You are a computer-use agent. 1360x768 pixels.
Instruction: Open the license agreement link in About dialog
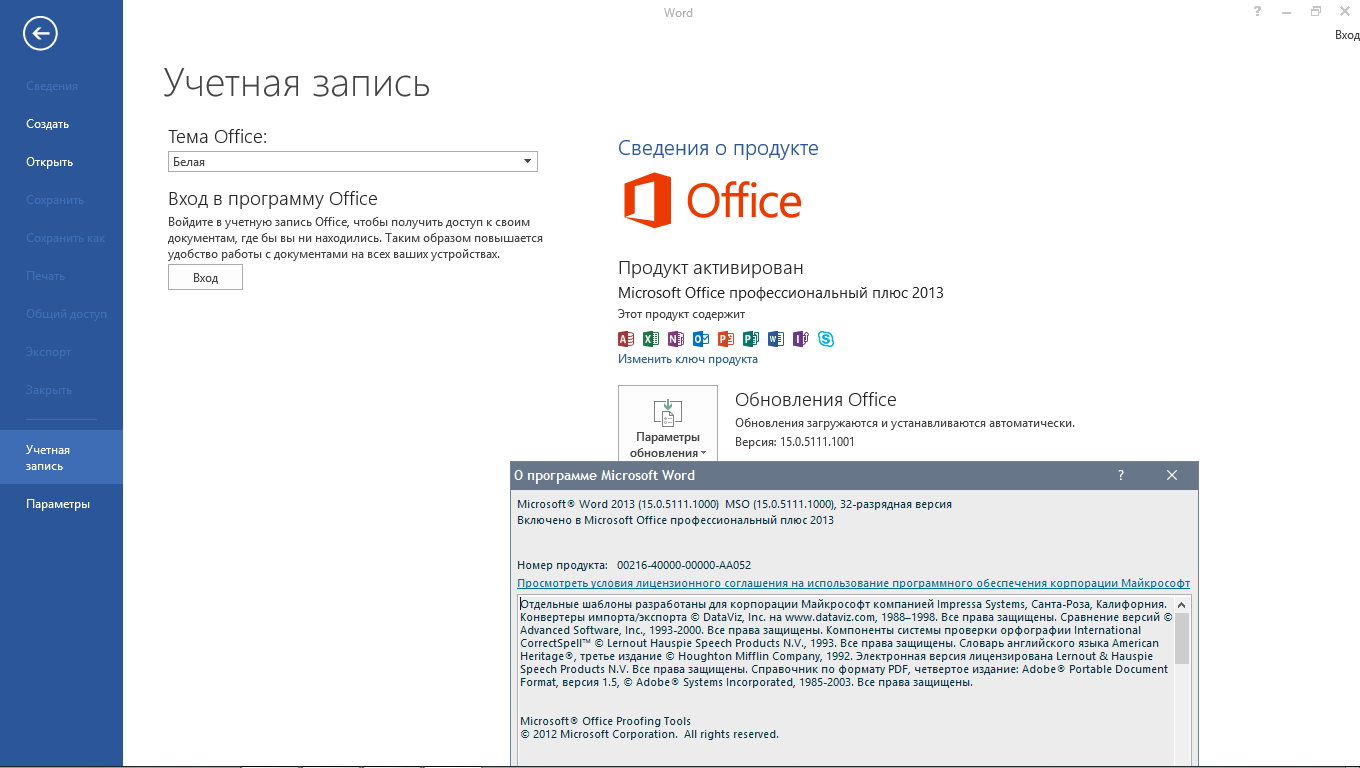click(x=853, y=583)
